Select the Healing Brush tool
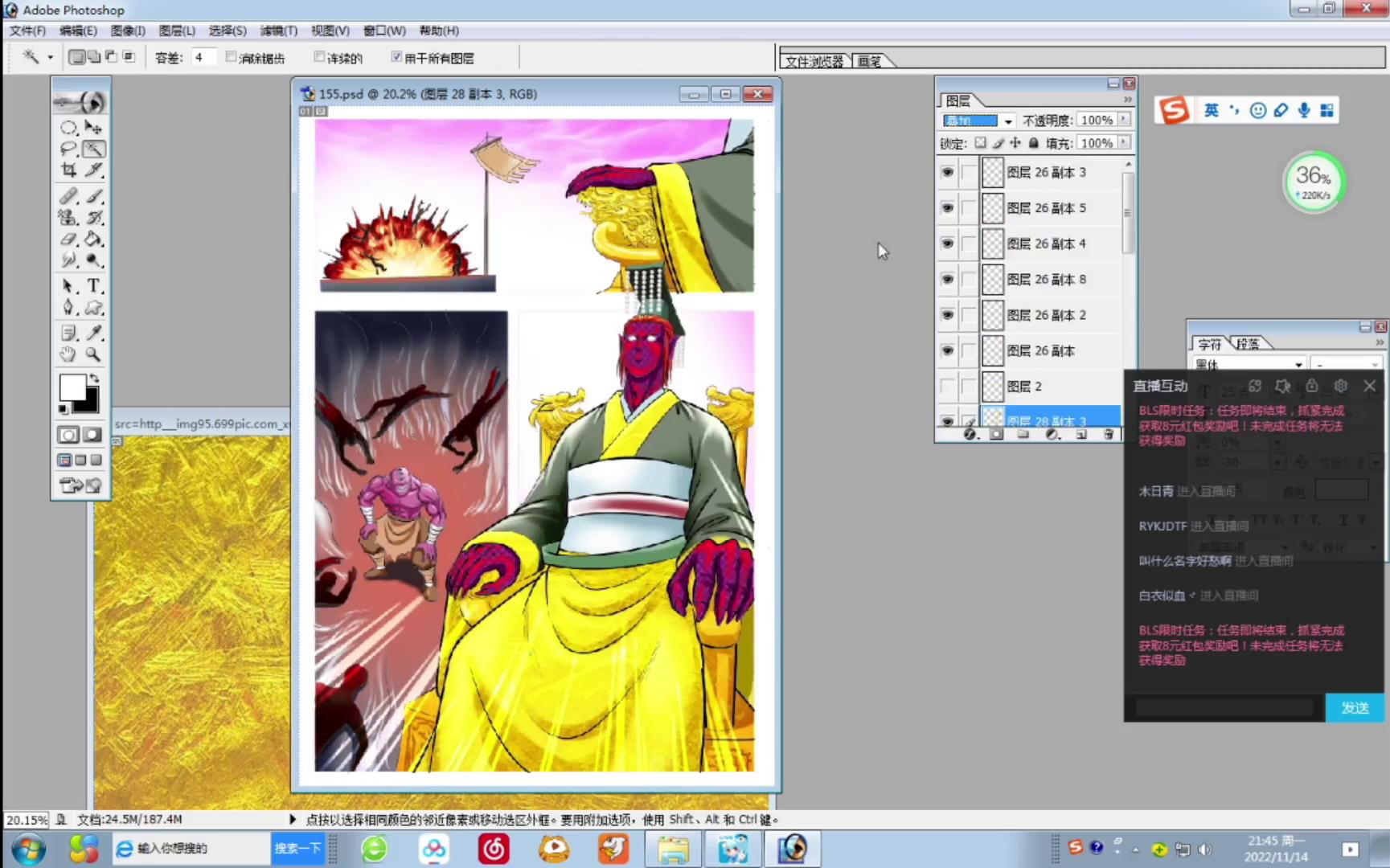1390x868 pixels. [x=69, y=196]
